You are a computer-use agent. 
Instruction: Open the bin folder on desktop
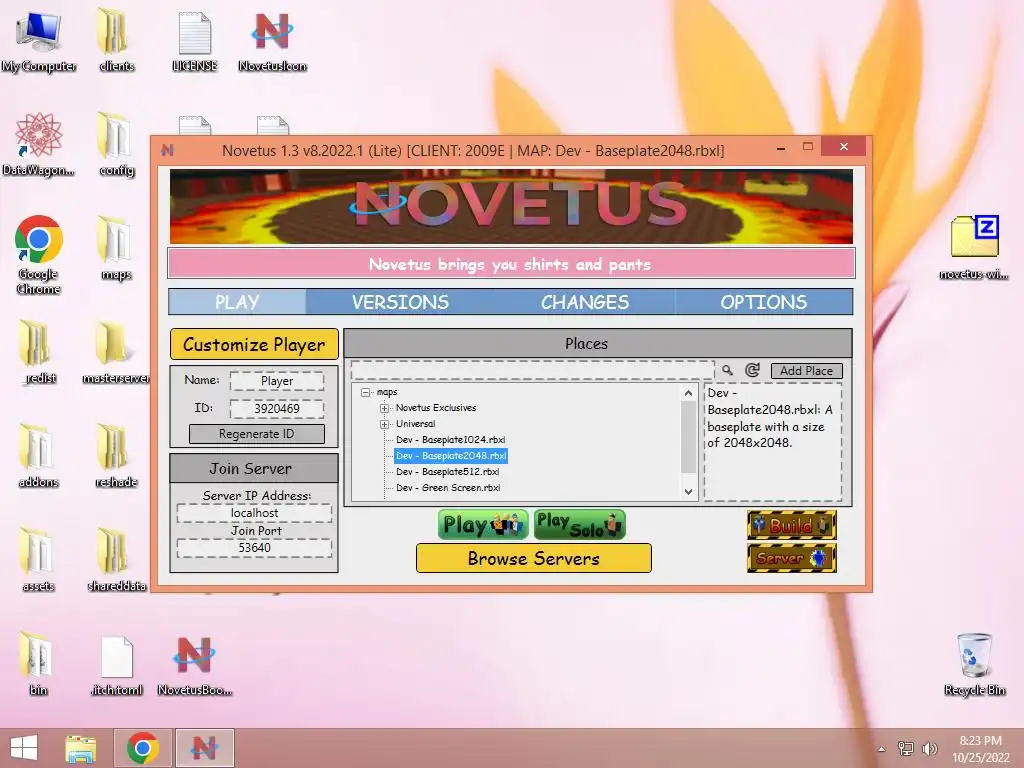39,664
